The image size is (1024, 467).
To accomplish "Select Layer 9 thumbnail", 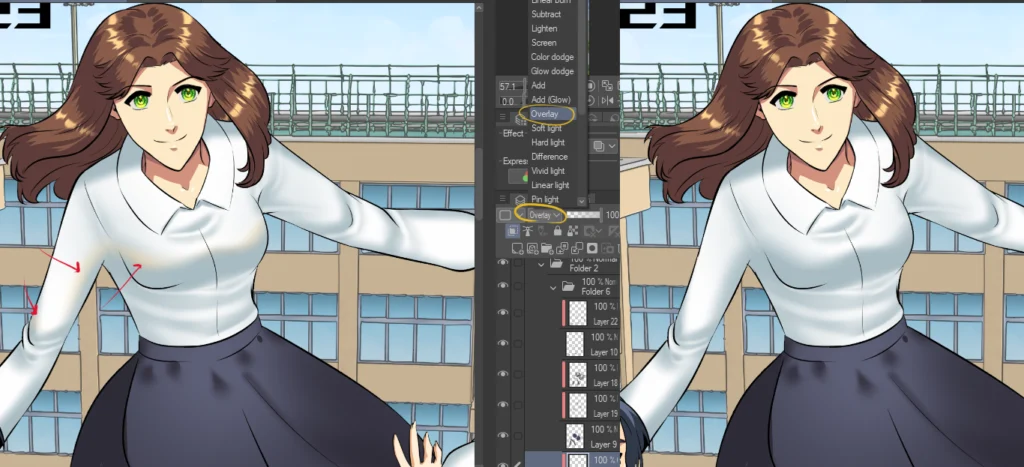I will 574,436.
